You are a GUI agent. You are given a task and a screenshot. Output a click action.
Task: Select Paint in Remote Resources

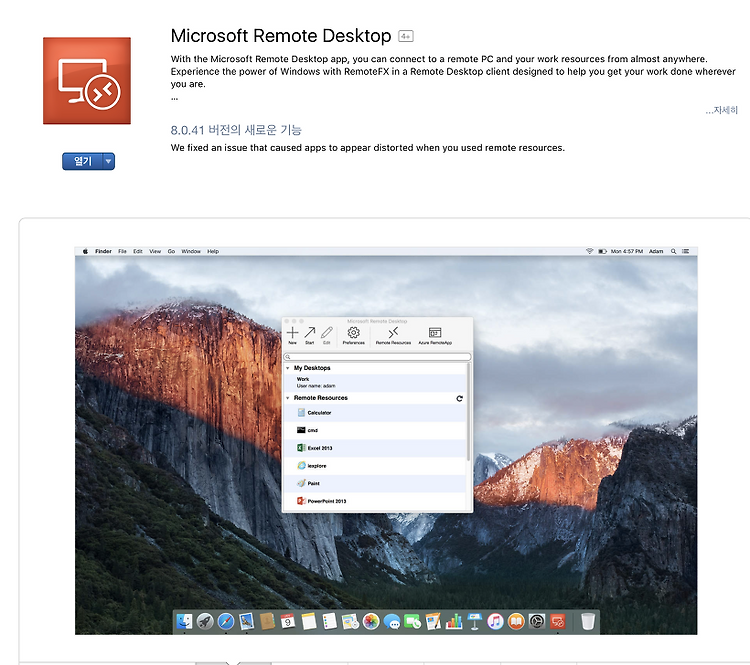coord(375,484)
